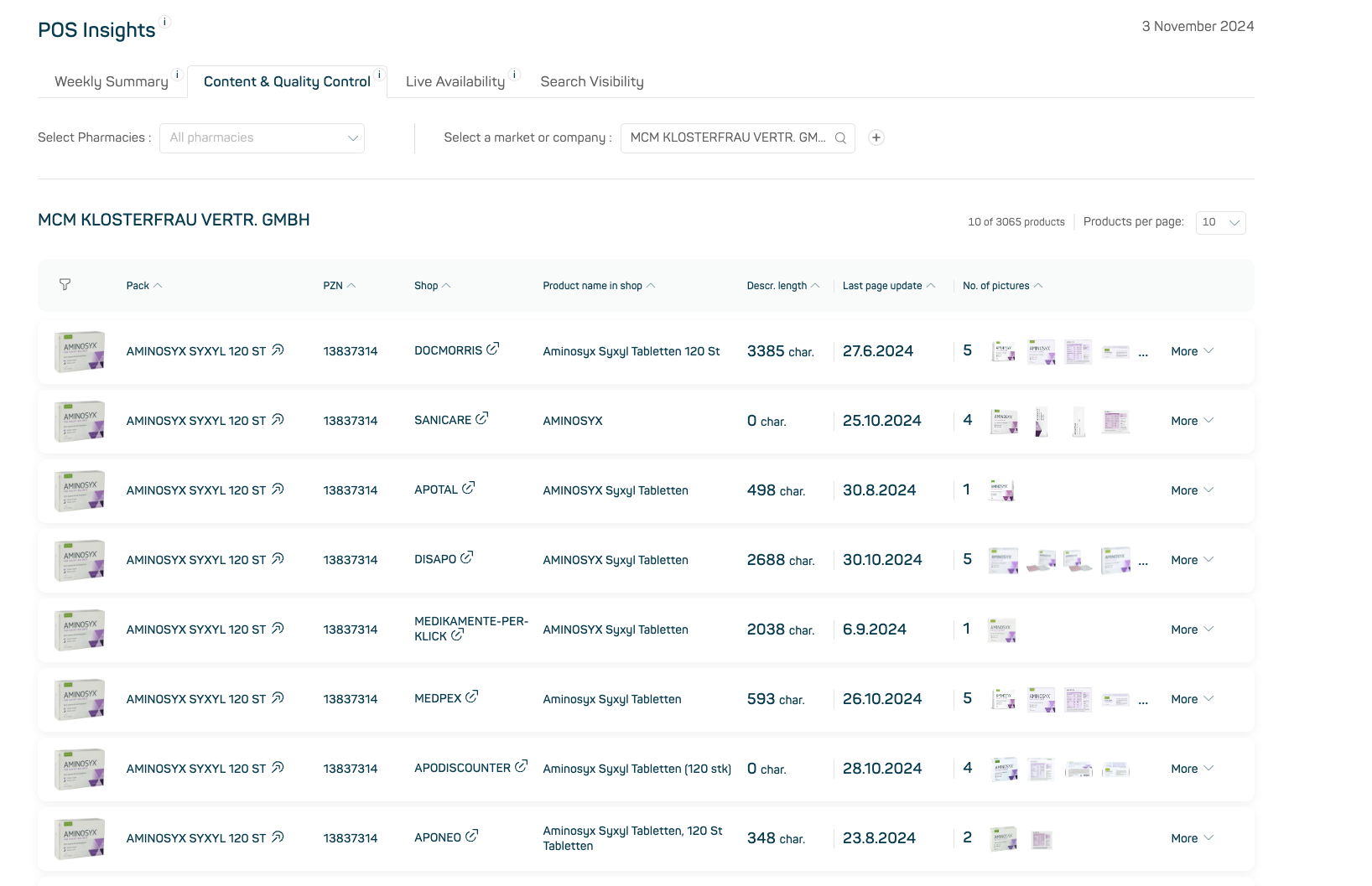Sort by Last page update column
1372x886 pixels.
(889, 286)
